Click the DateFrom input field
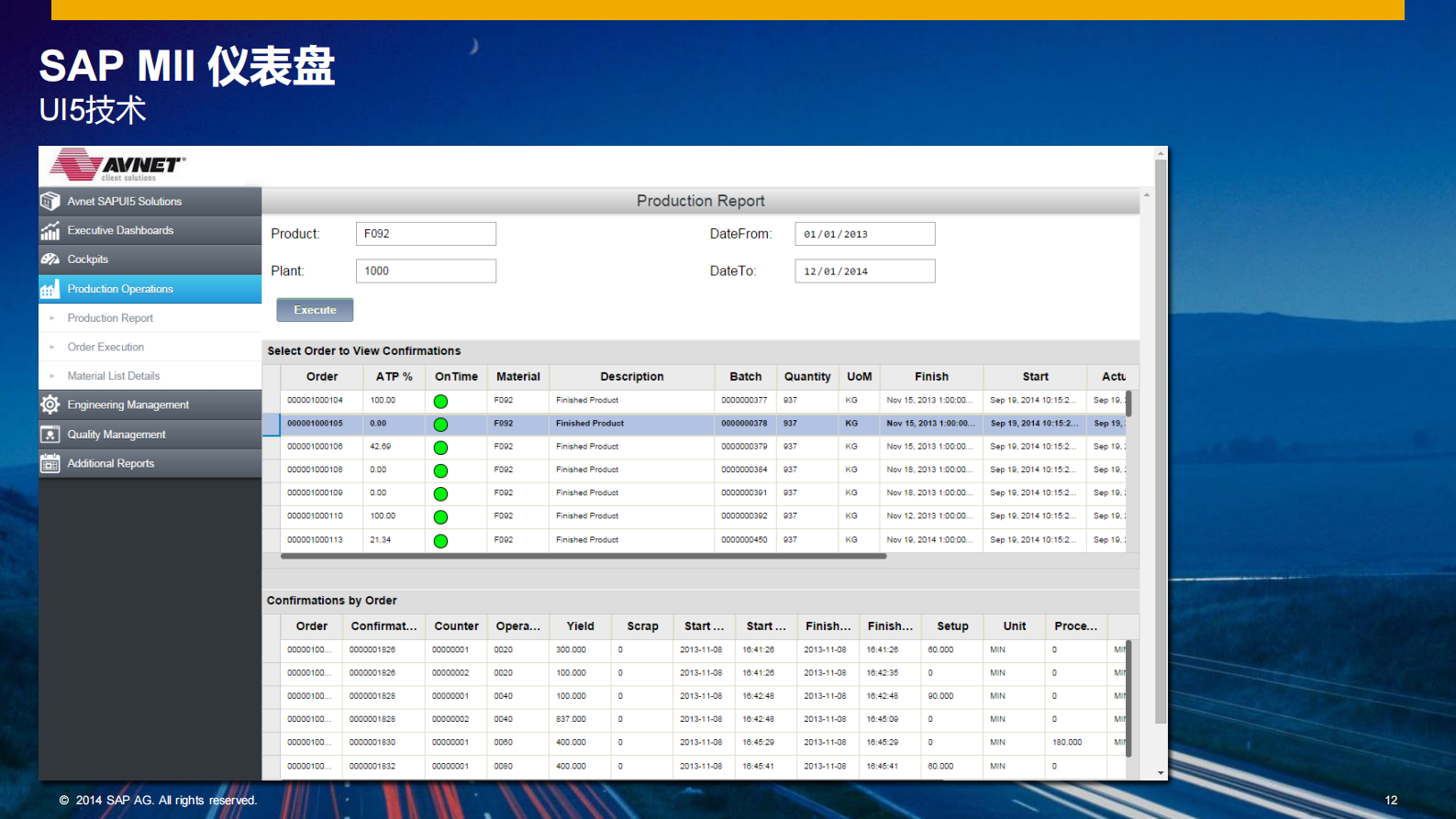 point(865,234)
